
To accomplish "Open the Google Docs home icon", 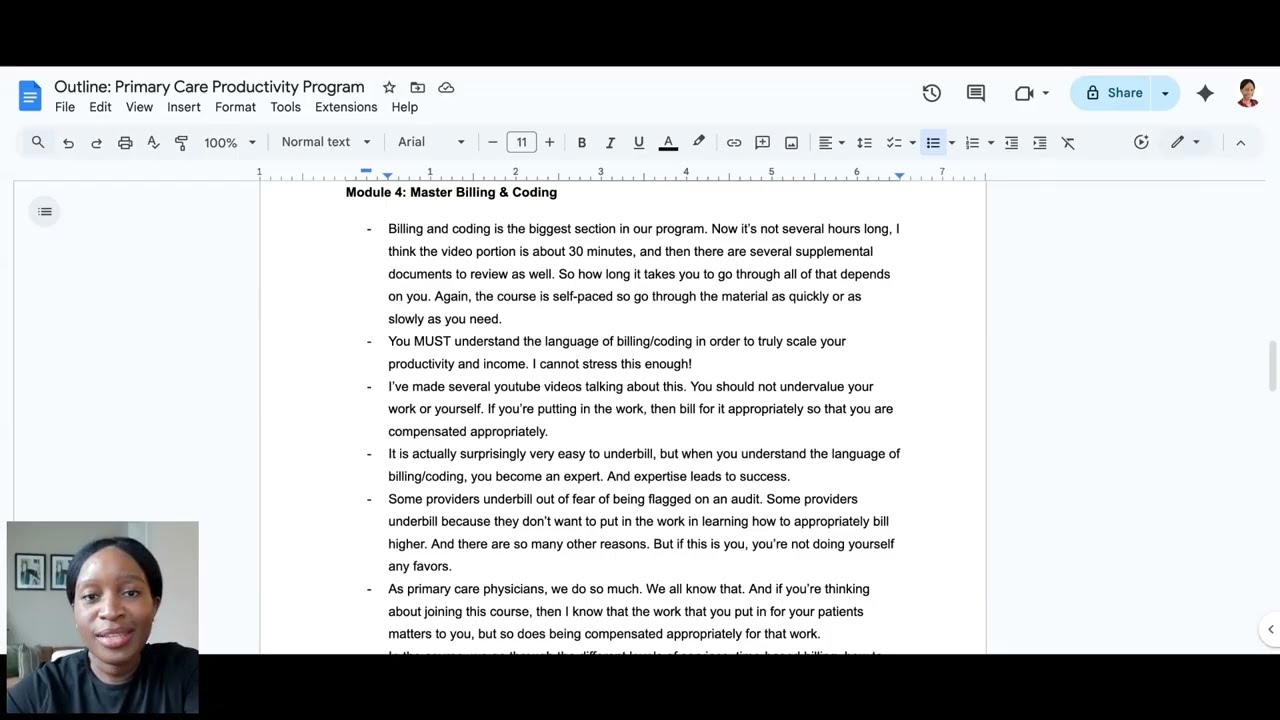I will pos(30,95).
